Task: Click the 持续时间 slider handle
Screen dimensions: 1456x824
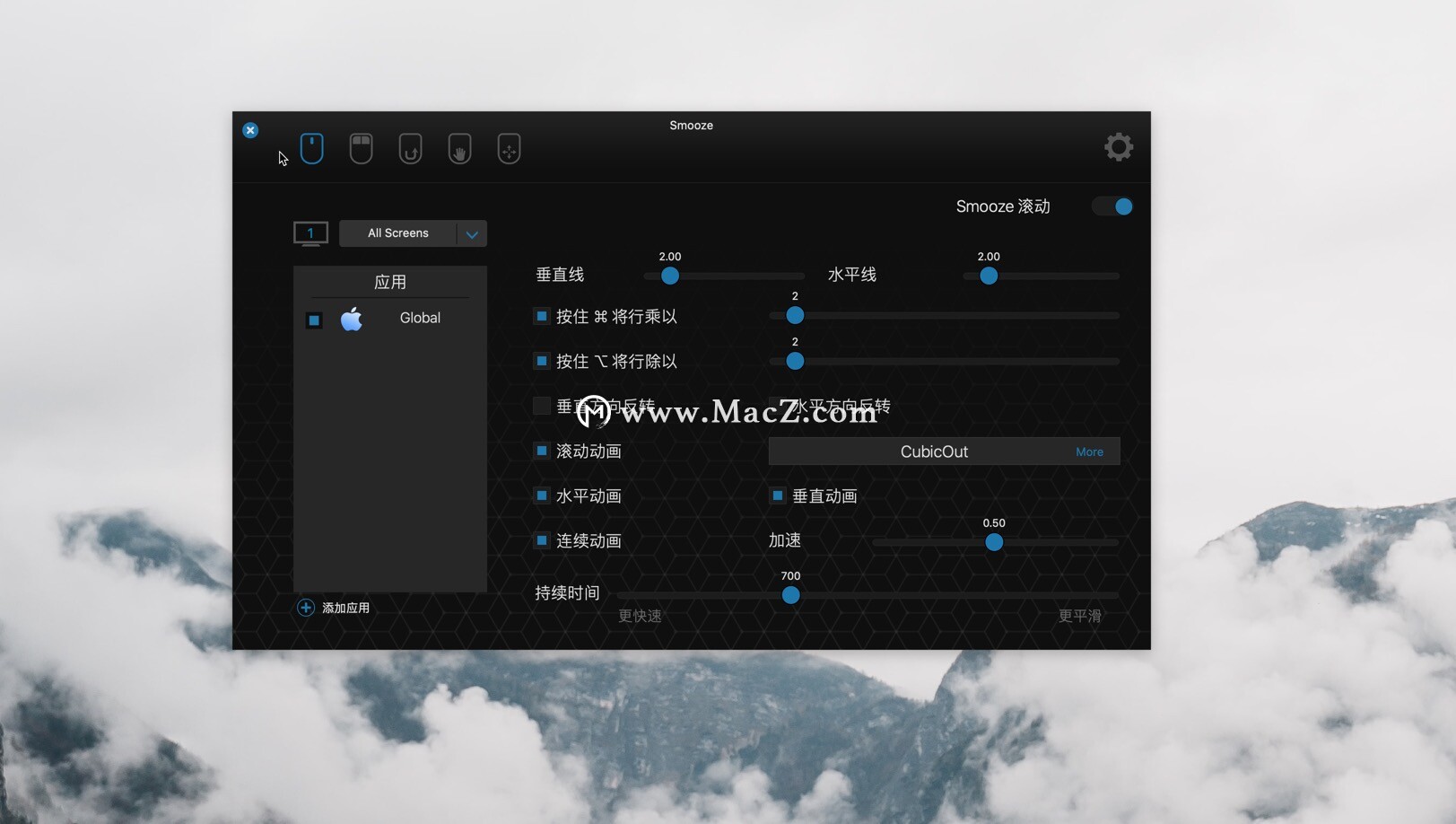Action: pyautogui.click(x=790, y=595)
